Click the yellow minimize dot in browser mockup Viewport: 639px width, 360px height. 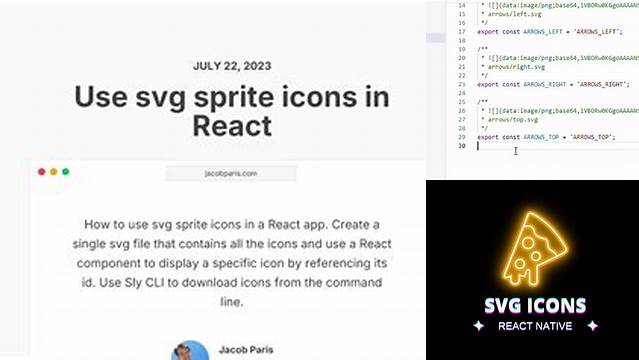(x=53, y=172)
